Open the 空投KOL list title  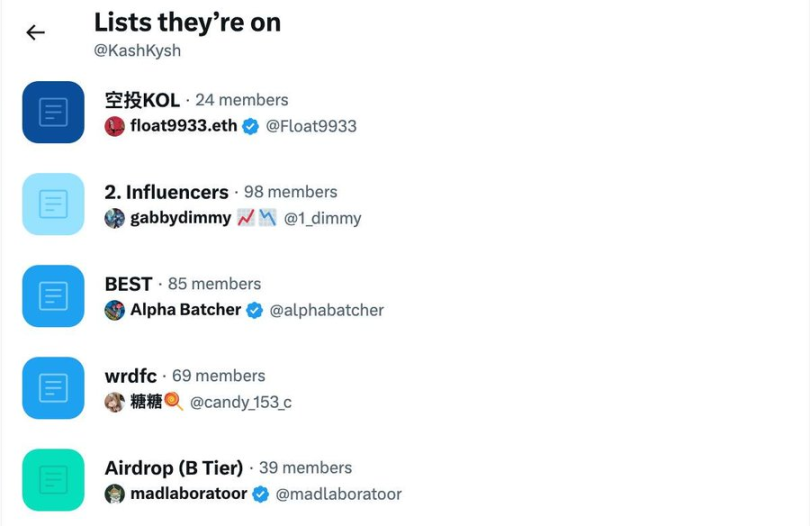coord(142,100)
